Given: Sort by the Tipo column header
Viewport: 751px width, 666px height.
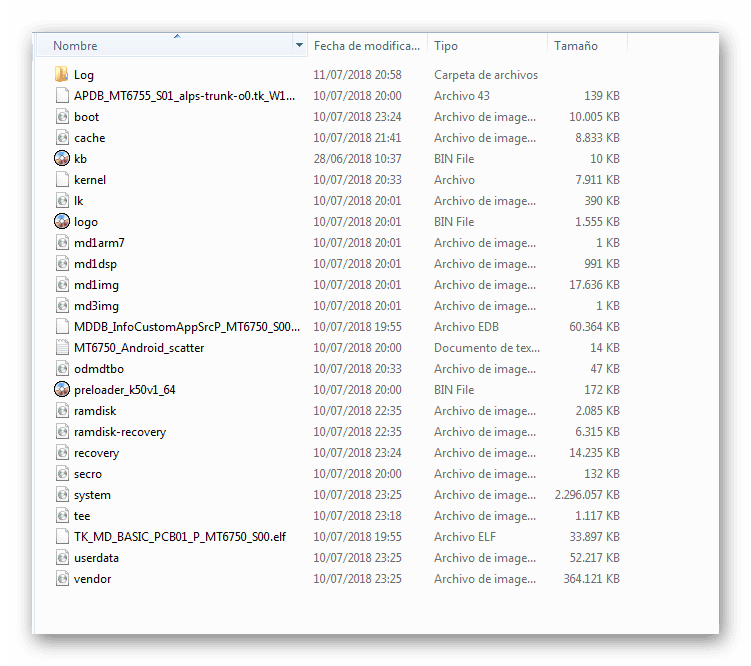Looking at the screenshot, I should pos(487,45).
